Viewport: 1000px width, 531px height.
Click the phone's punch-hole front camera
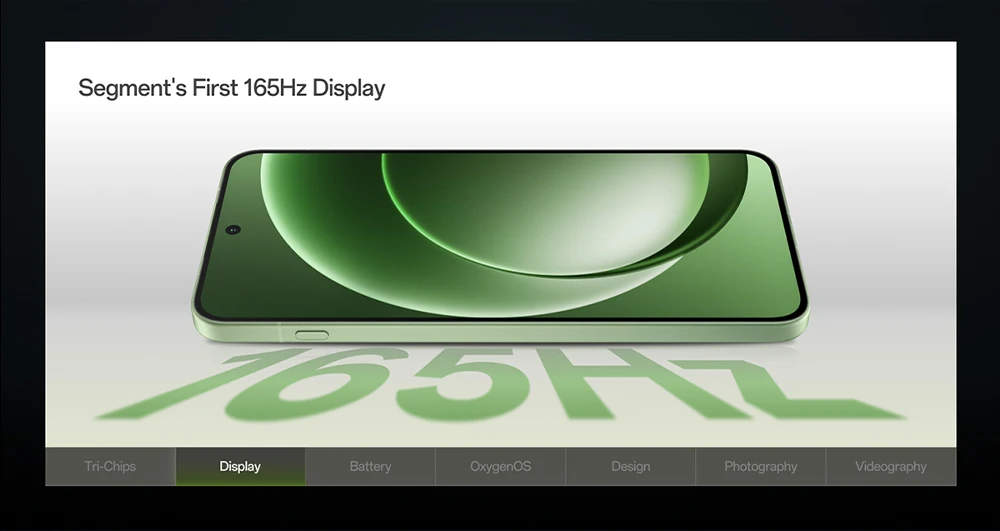(x=233, y=229)
